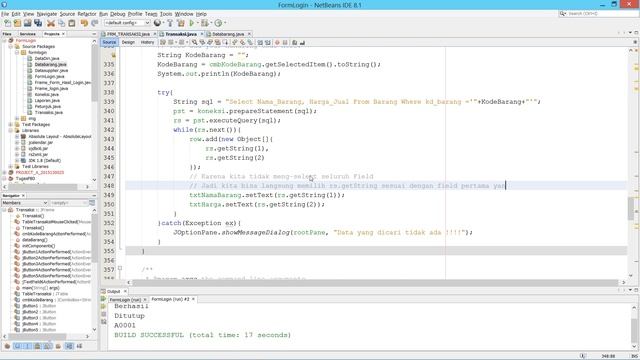This screenshot has width=640, height=360.
Task: Select initComponents() in the Navigator
Action: pyautogui.click(x=38, y=246)
